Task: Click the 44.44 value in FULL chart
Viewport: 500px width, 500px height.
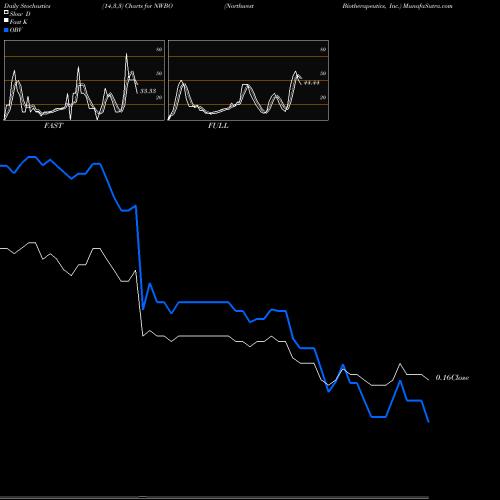Action: pyautogui.click(x=311, y=83)
